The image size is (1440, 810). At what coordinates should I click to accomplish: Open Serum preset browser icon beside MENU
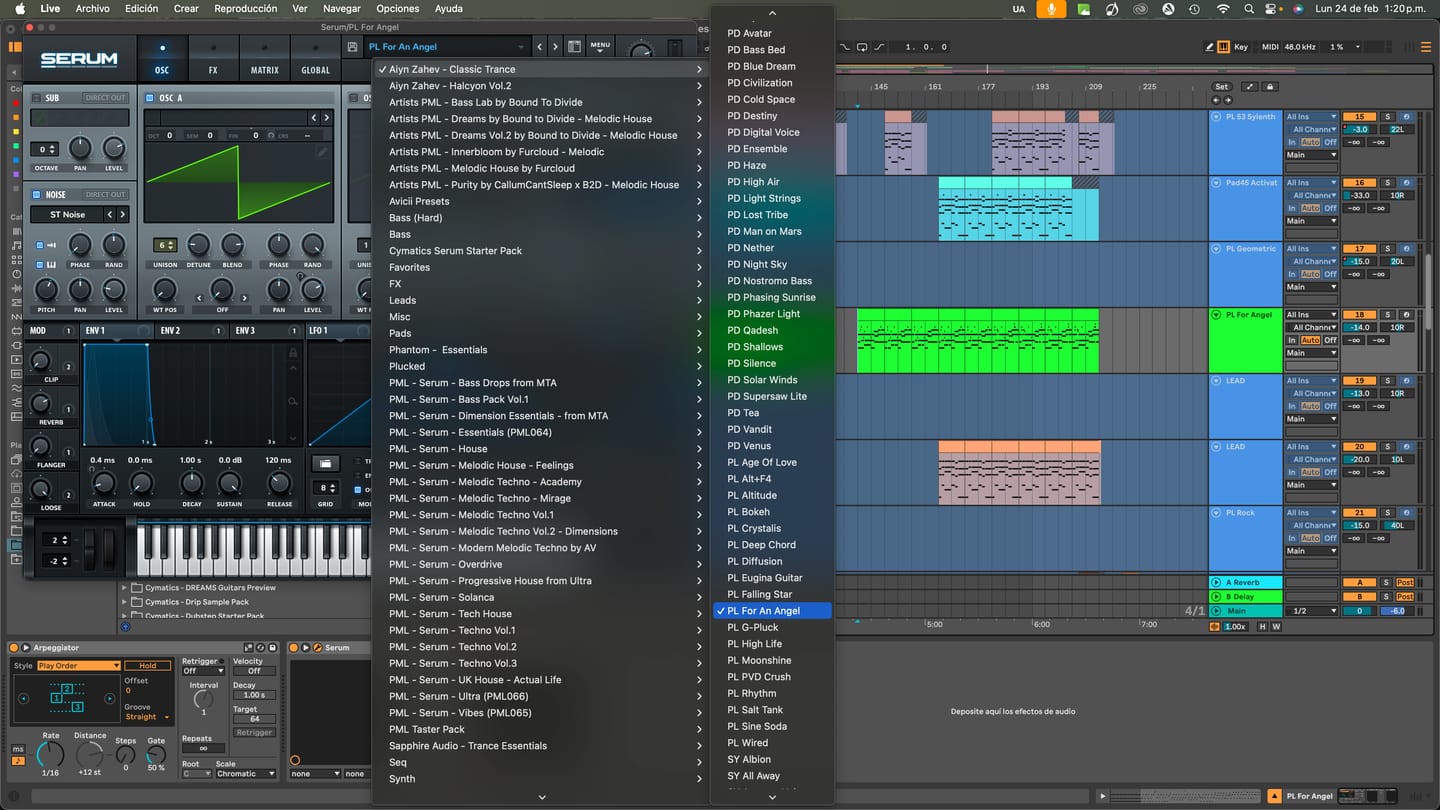[x=574, y=46]
